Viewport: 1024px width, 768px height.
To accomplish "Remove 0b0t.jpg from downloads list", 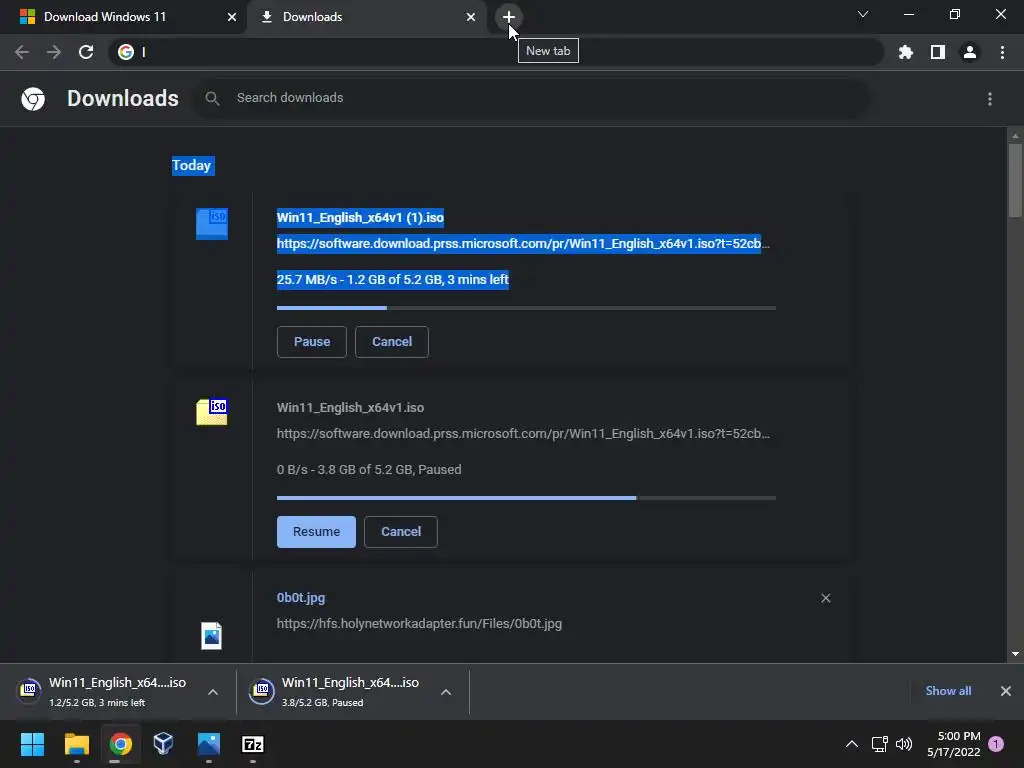I will [825, 598].
